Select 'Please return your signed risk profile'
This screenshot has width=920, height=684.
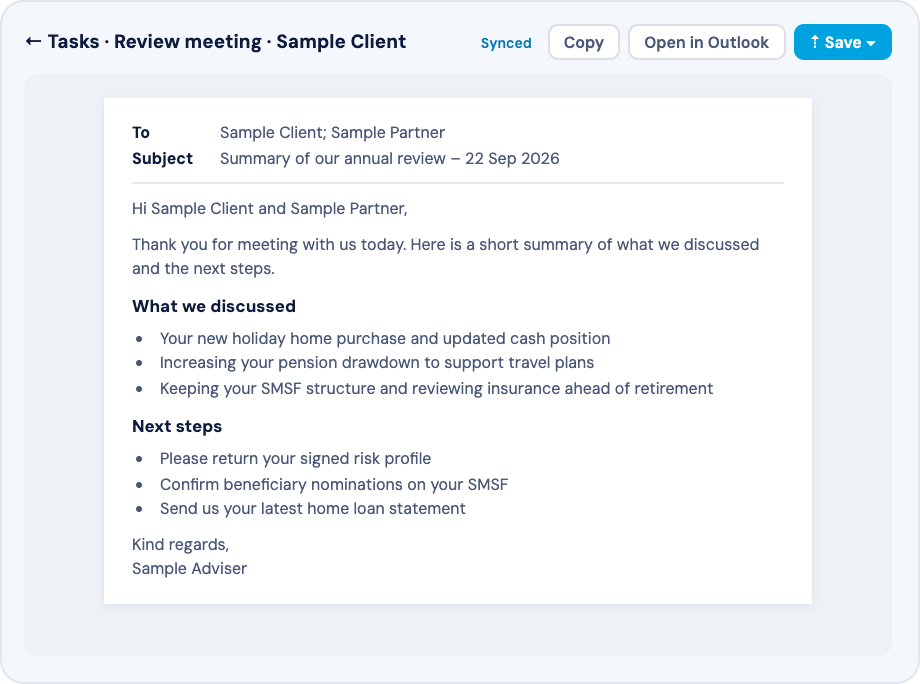pyautogui.click(x=295, y=459)
